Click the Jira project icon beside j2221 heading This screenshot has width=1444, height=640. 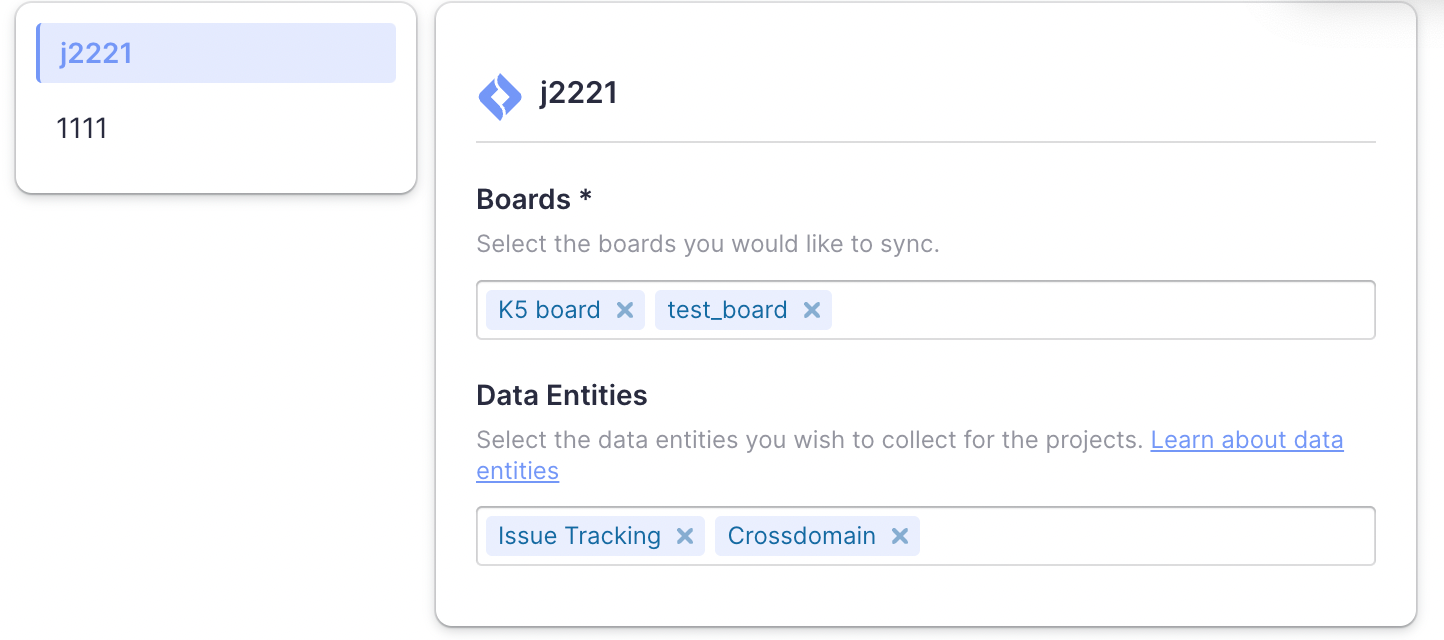[x=501, y=94]
